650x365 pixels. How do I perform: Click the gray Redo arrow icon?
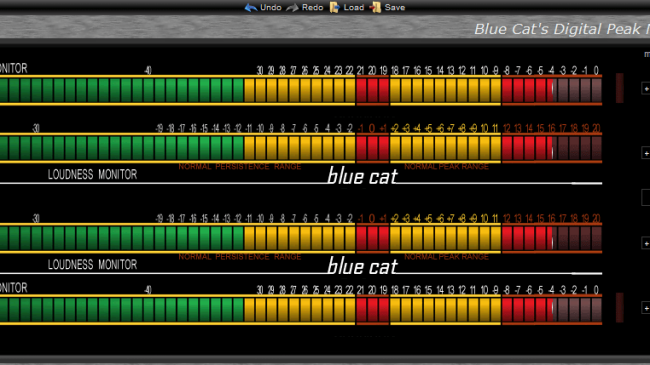click(293, 7)
